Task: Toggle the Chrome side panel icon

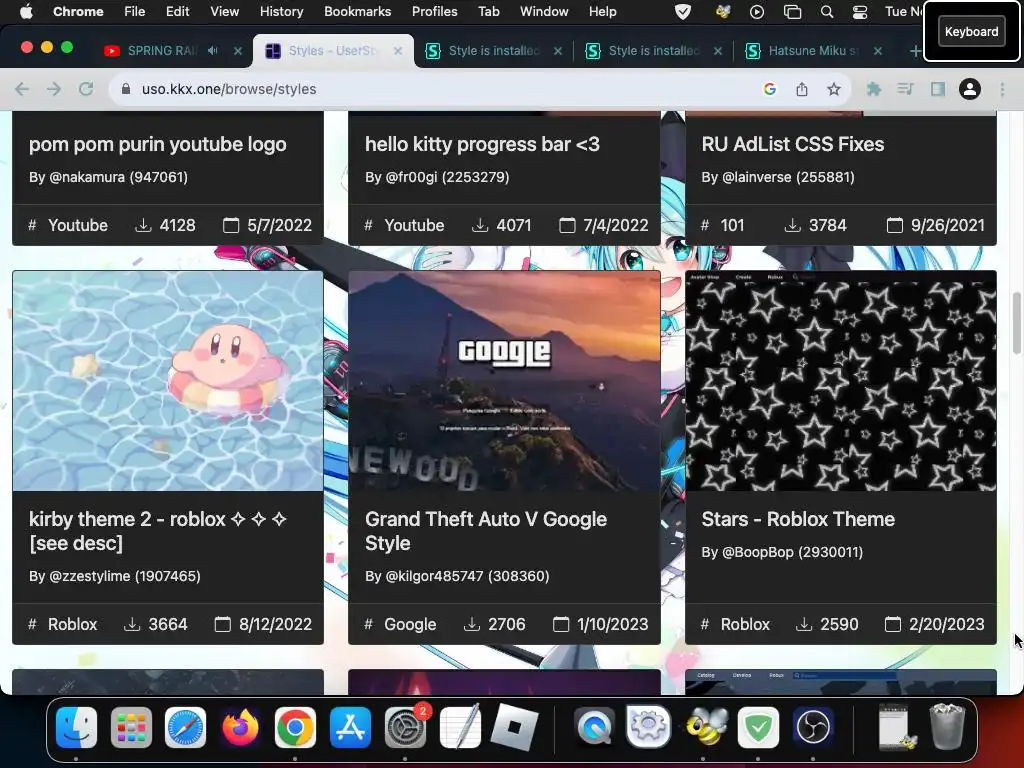Action: pyautogui.click(x=938, y=89)
